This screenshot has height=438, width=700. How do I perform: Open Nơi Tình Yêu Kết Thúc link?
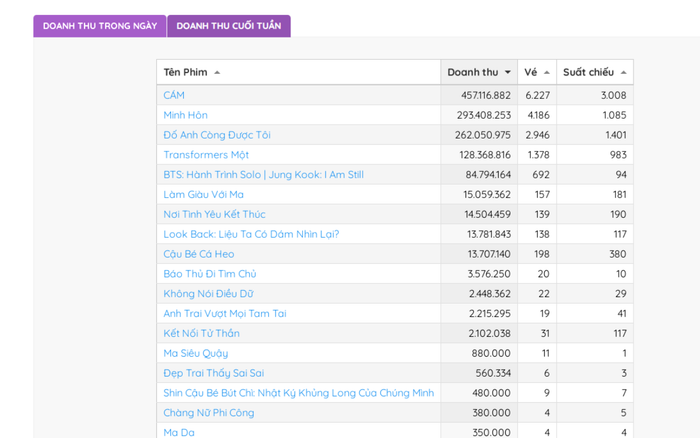(214, 214)
